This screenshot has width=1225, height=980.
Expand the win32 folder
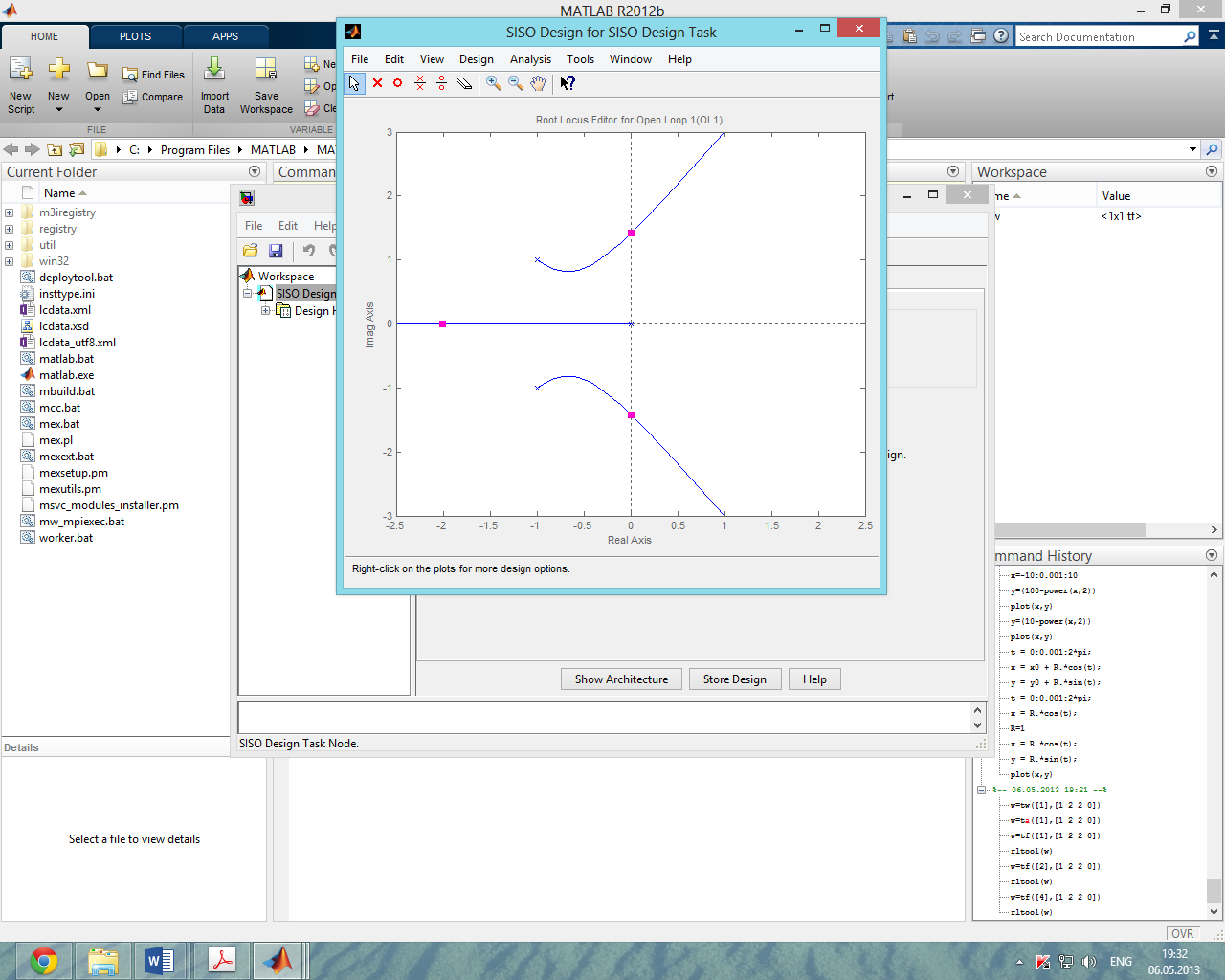[9, 261]
